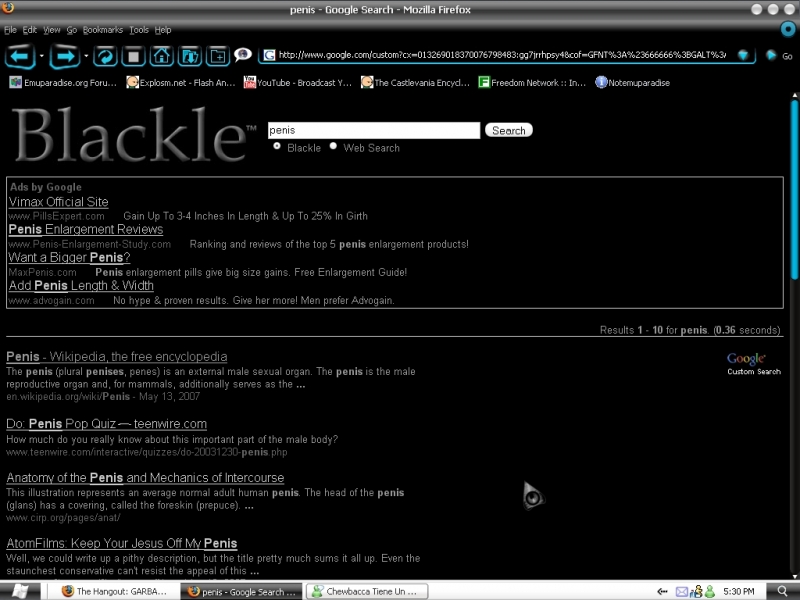Open the Forward button history dropdown arrow
800x600 pixels.
[x=86, y=56]
